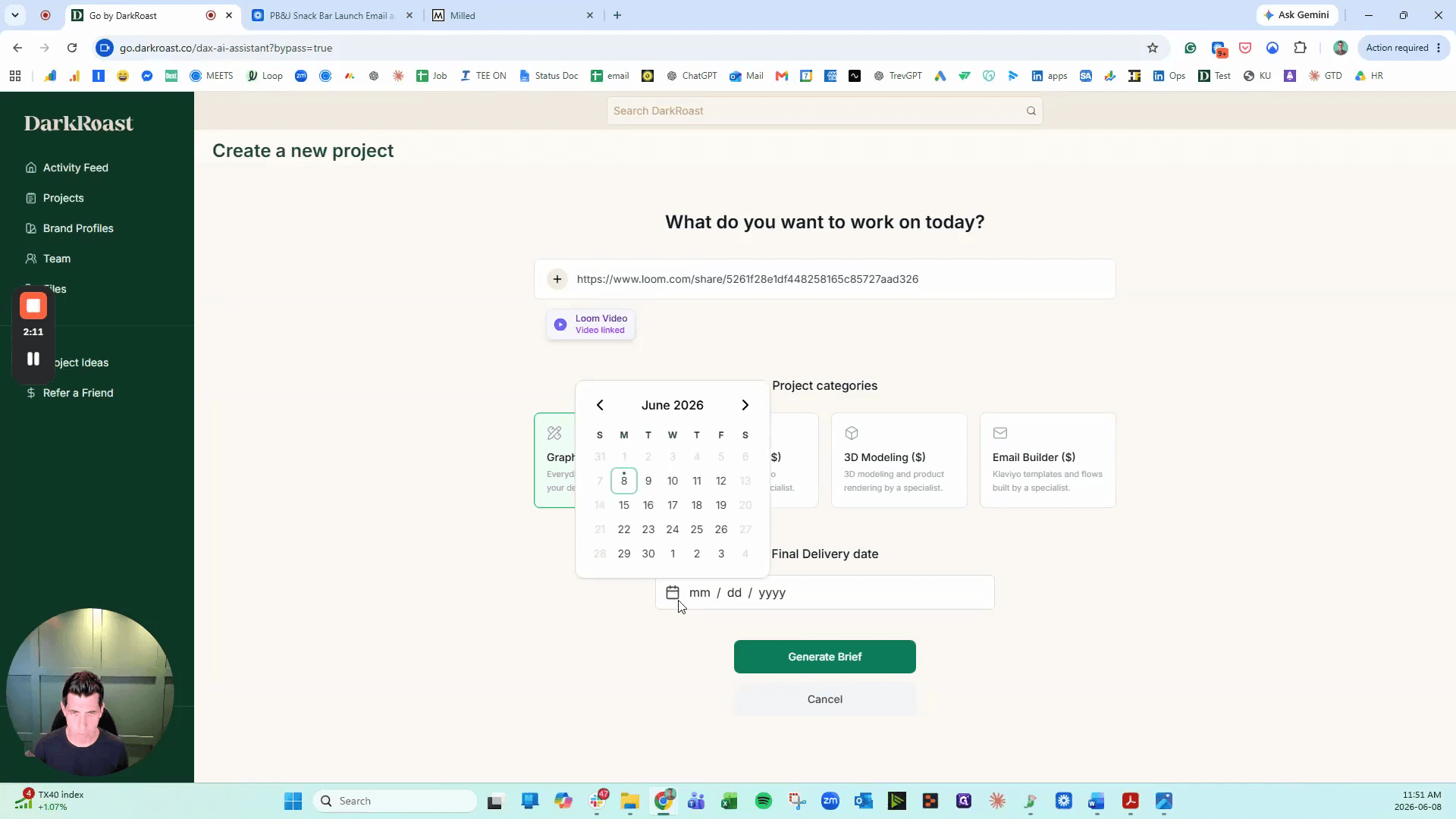Screen dimensions: 1456x819
Task: Choose June 10 in the calendar
Action: 673,481
